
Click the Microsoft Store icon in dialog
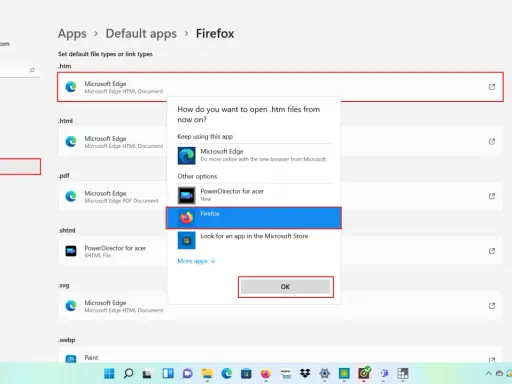click(x=187, y=240)
